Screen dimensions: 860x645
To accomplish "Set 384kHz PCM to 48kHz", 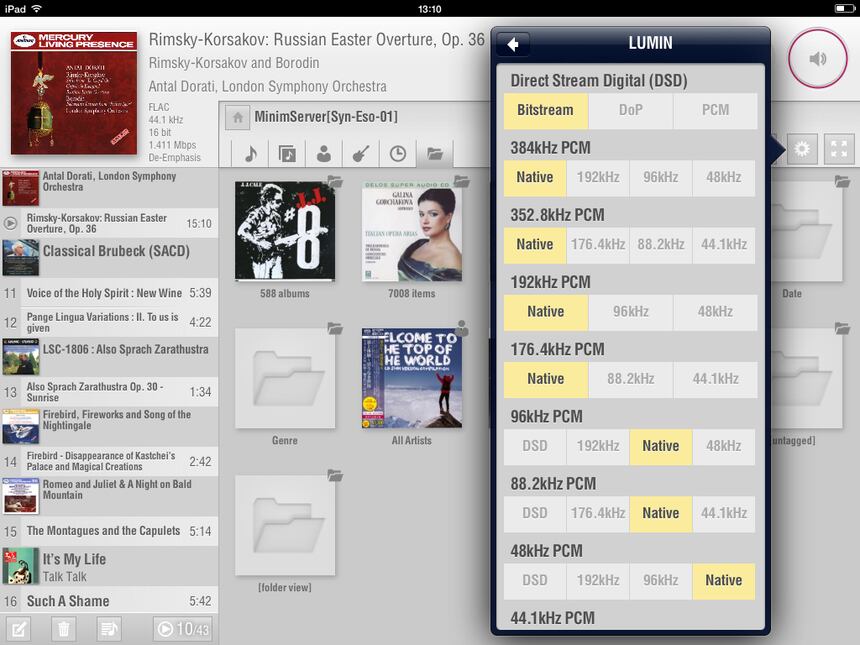I will (x=724, y=178).
